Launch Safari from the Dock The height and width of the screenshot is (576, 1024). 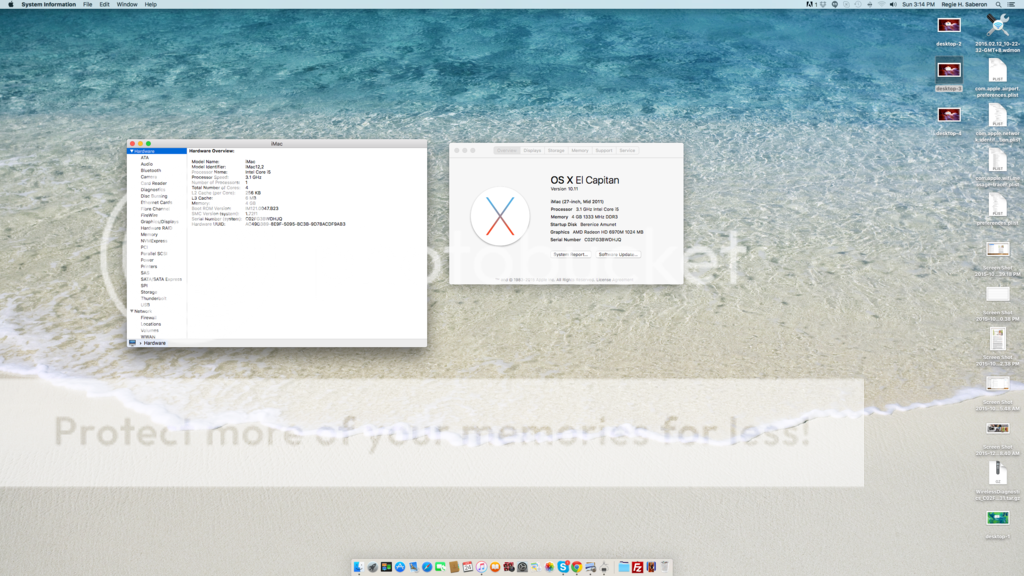click(x=426, y=567)
